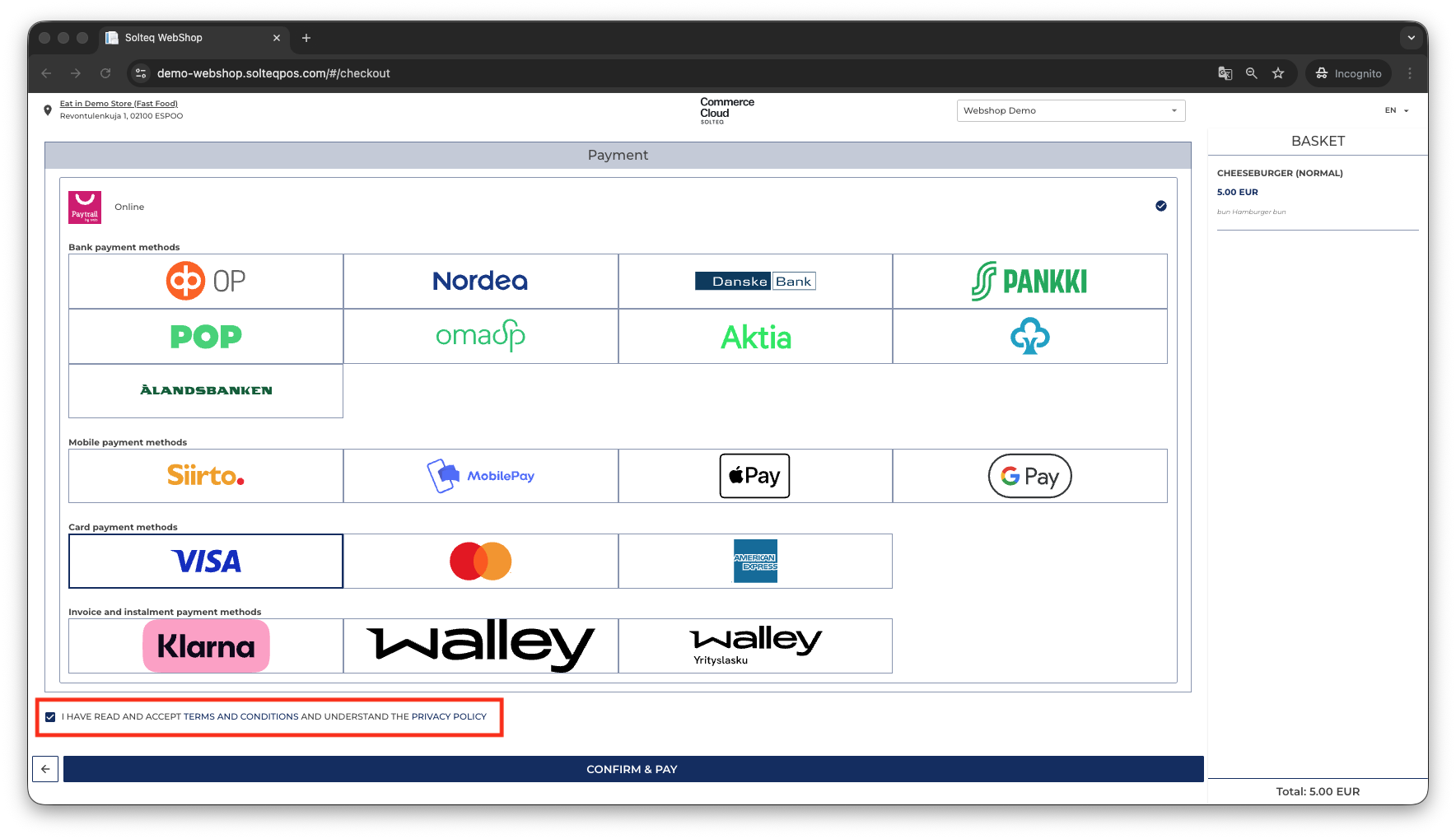
Task: Choose Walley consumer invoice payment
Action: point(481,646)
